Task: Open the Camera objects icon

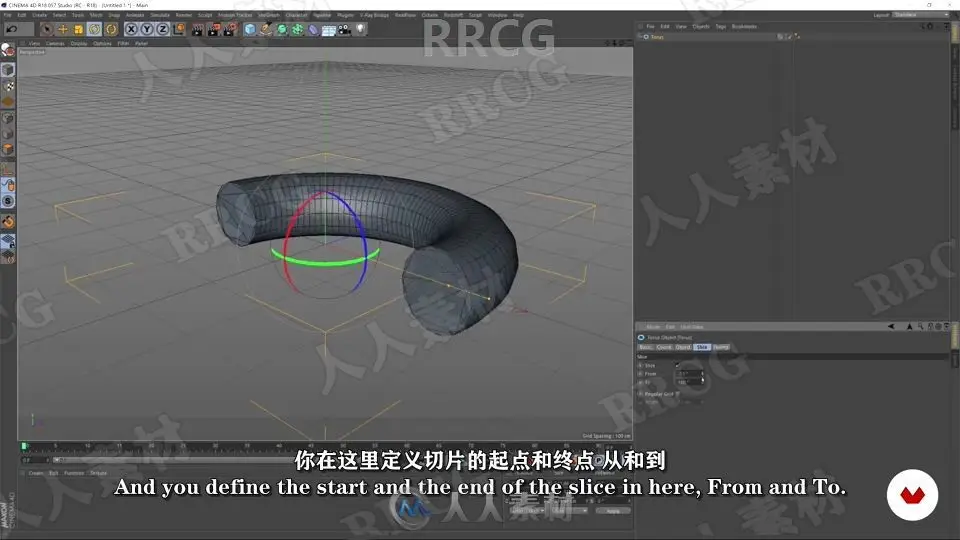Action: click(x=345, y=29)
